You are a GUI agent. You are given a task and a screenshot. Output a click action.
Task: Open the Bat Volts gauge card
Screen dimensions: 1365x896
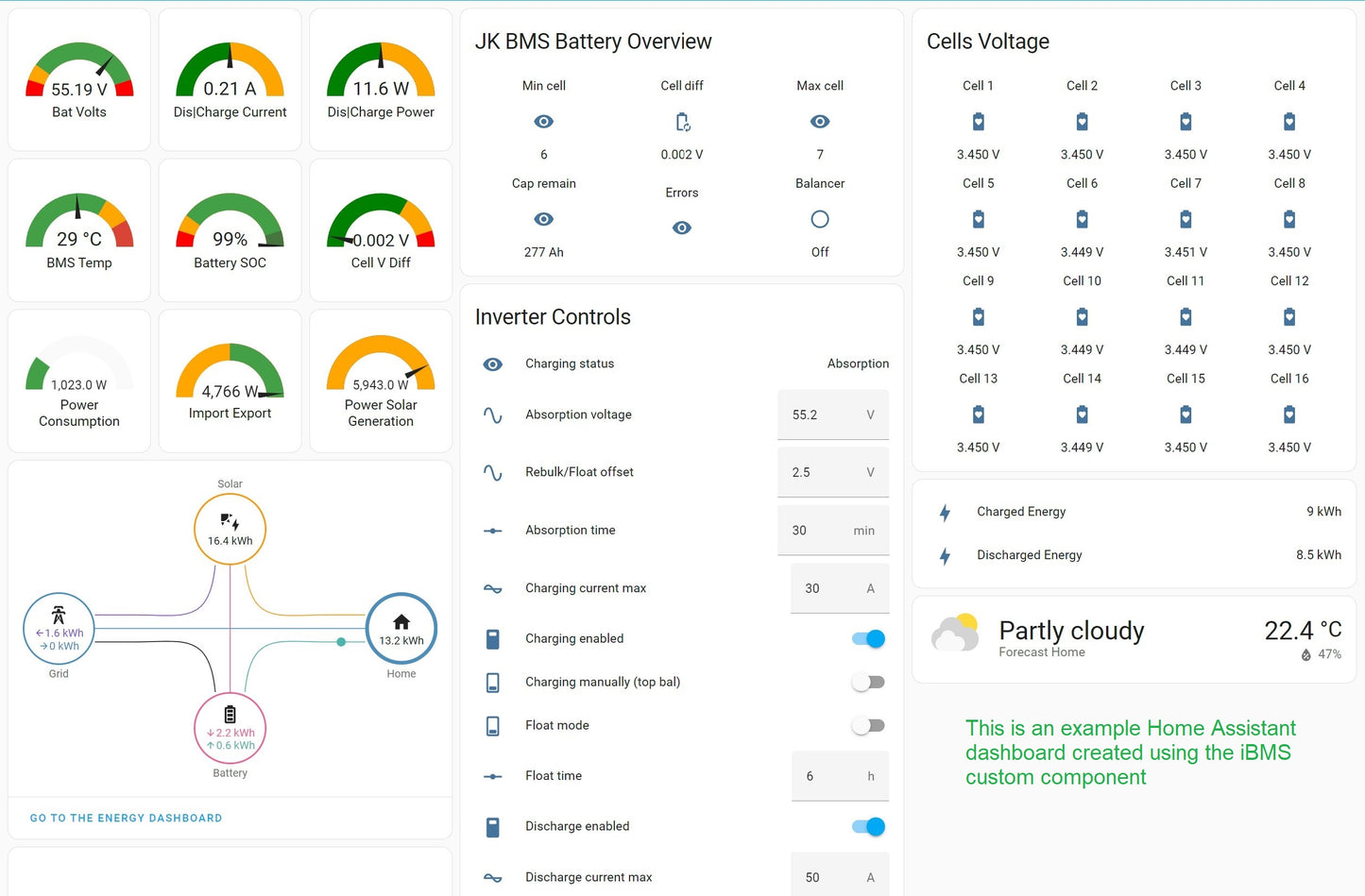[79, 80]
